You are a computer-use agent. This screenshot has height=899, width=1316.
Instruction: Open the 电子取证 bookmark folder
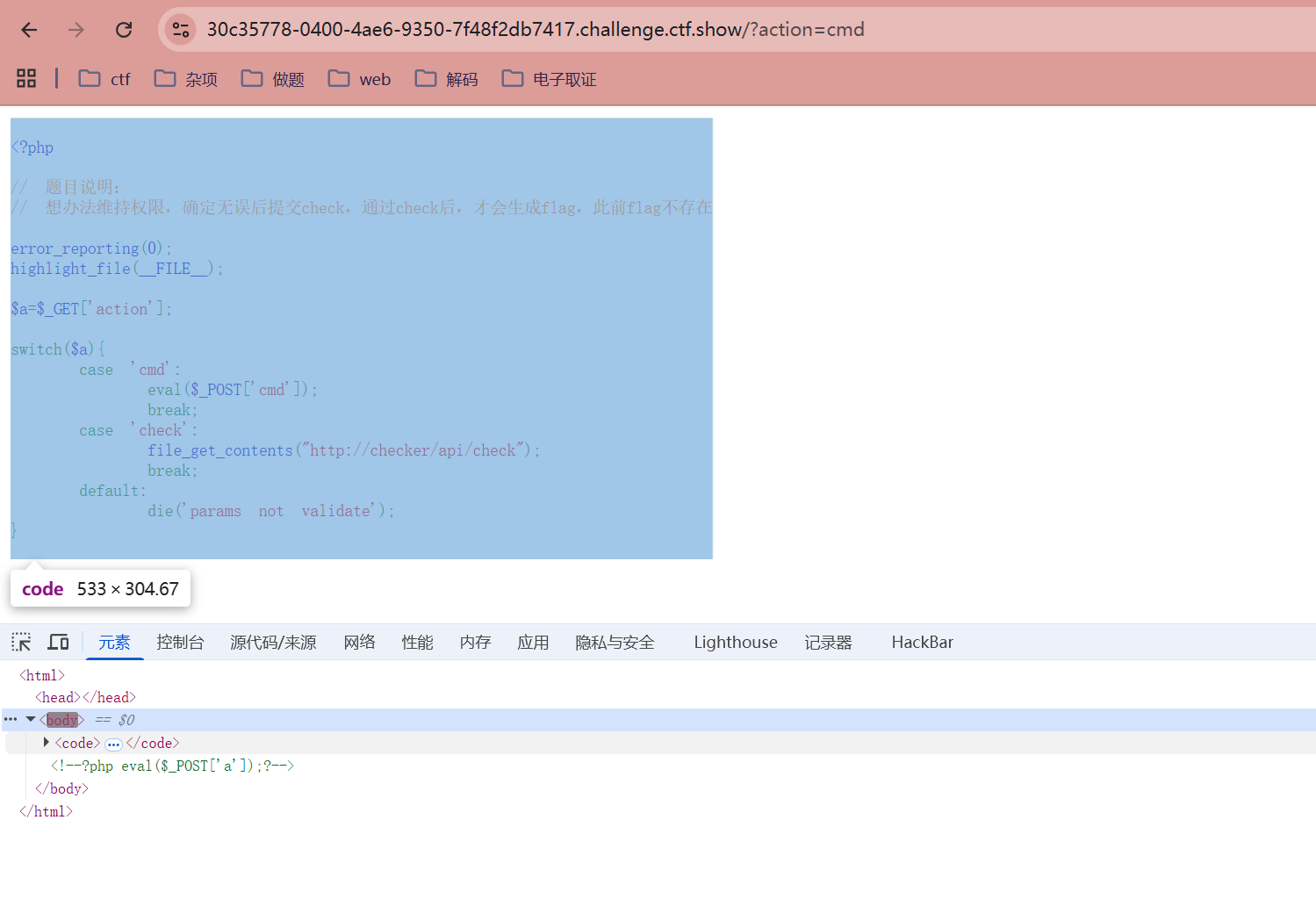(x=550, y=79)
